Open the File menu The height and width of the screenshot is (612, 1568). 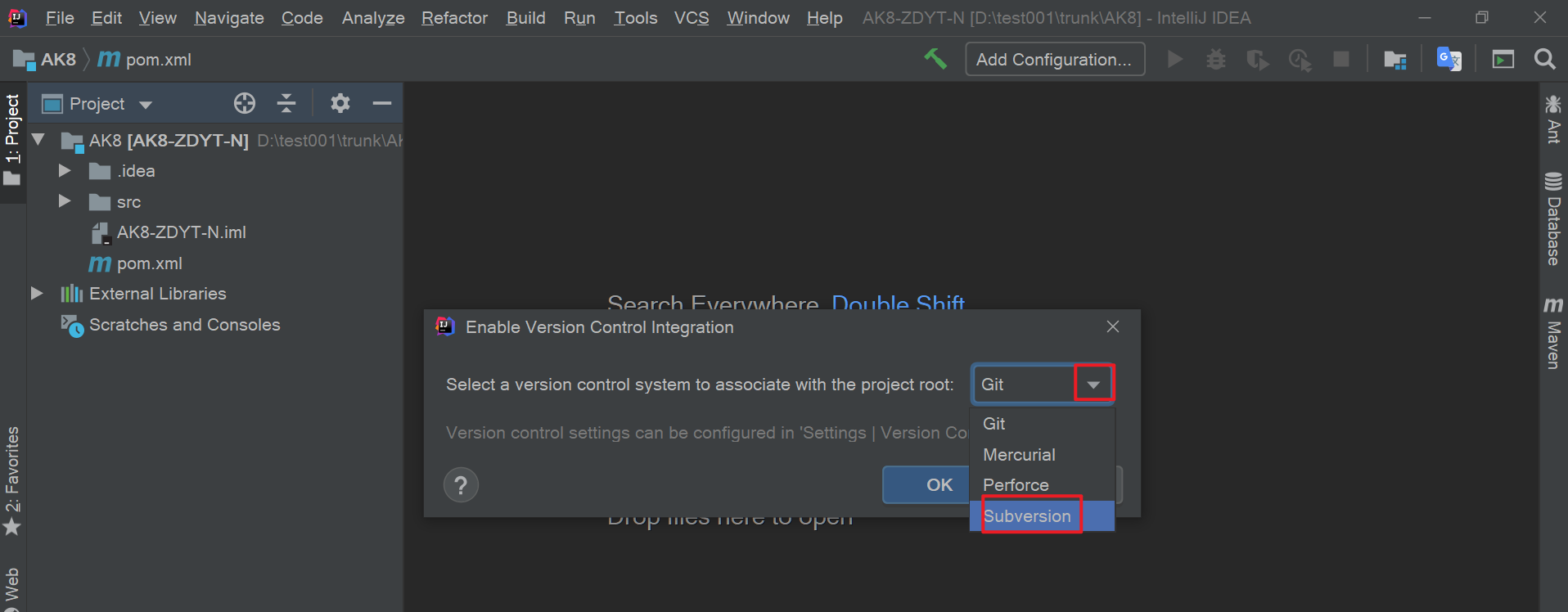60,18
